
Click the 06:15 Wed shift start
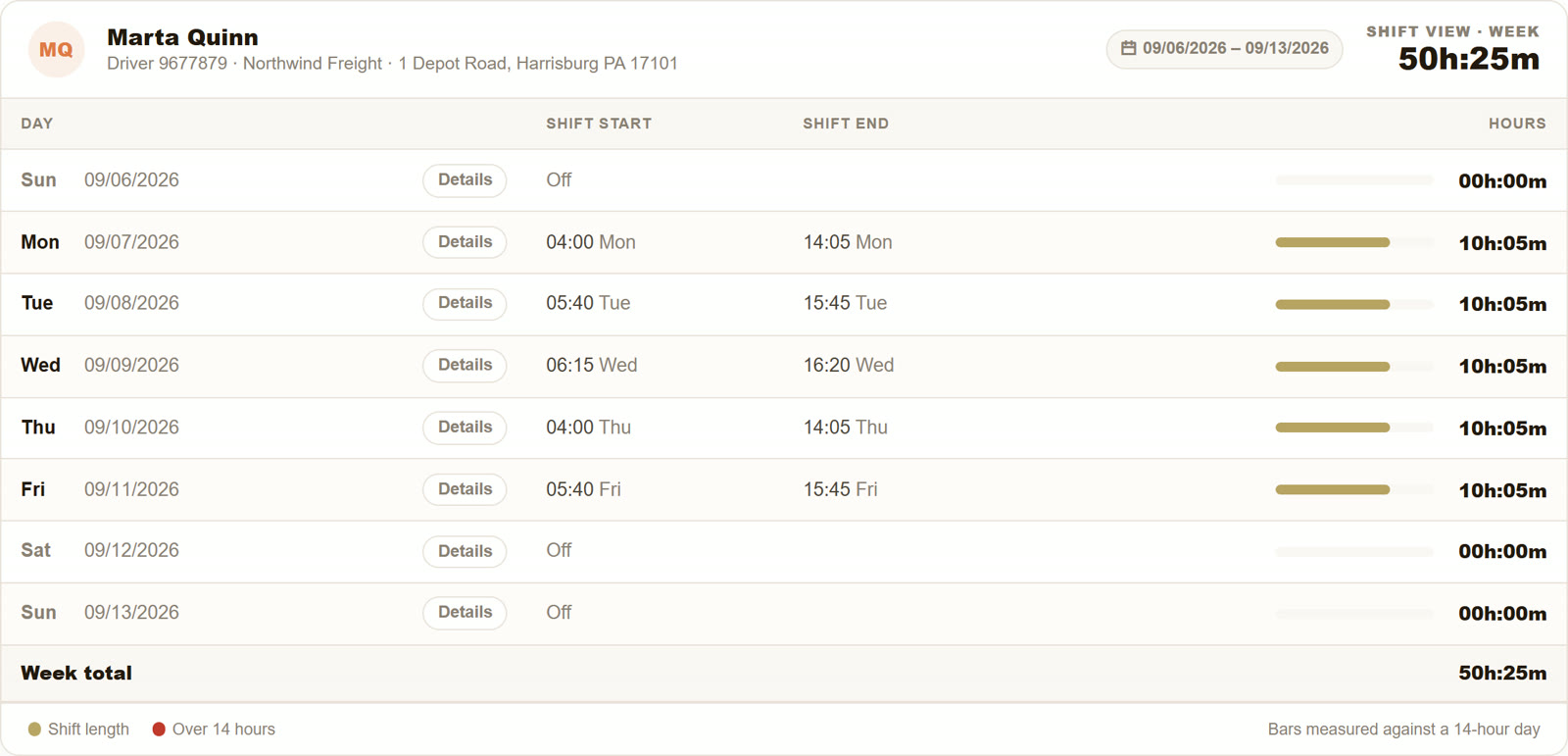pyautogui.click(x=592, y=365)
